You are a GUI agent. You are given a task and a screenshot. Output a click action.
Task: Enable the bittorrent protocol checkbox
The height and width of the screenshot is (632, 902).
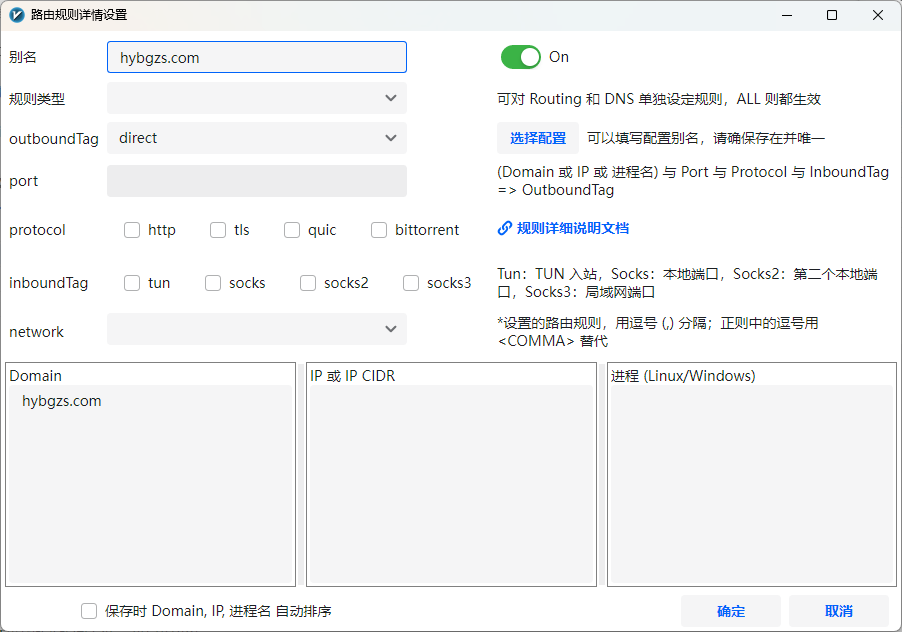point(379,230)
